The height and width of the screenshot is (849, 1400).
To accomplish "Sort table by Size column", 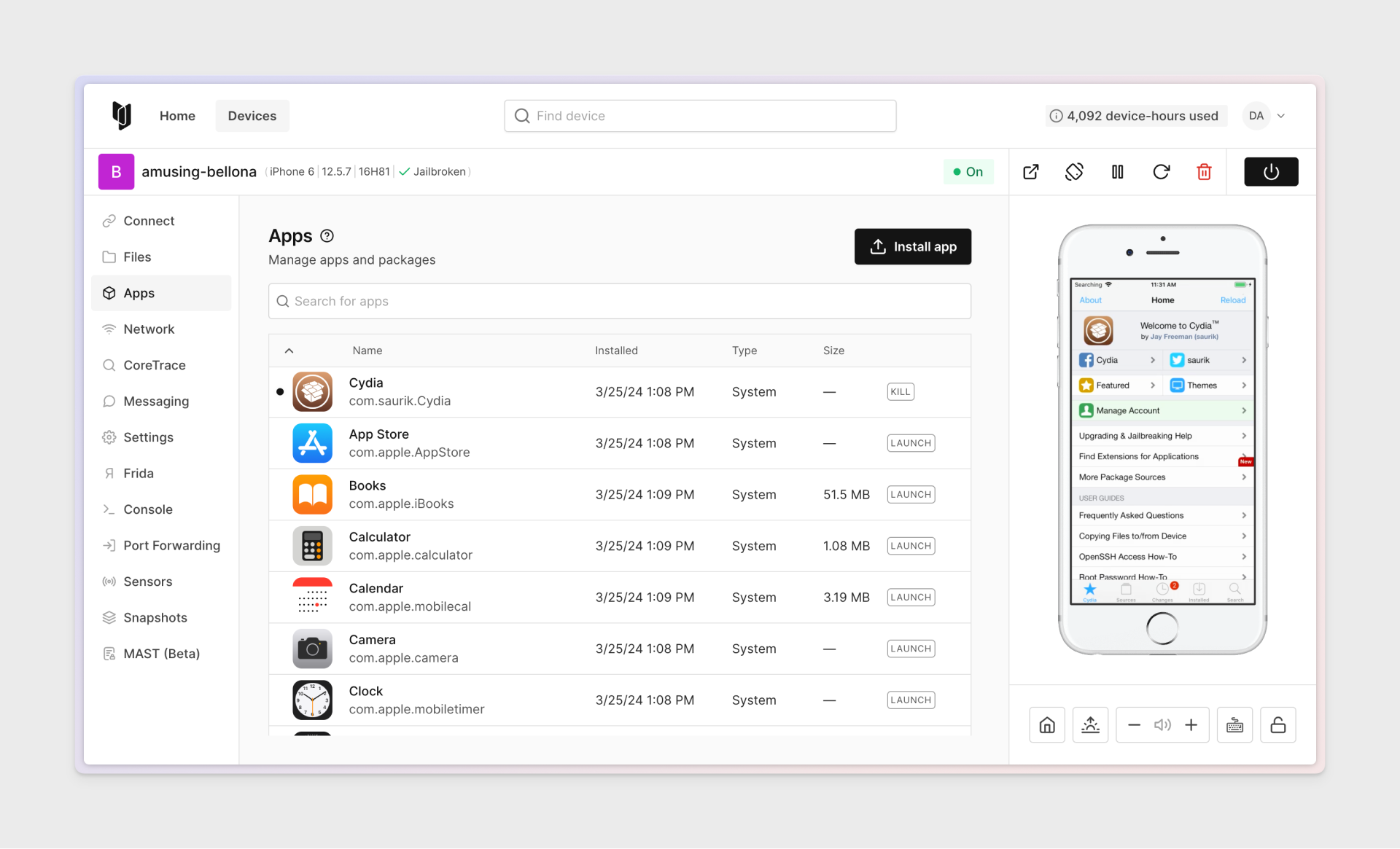I will pyautogui.click(x=833, y=351).
